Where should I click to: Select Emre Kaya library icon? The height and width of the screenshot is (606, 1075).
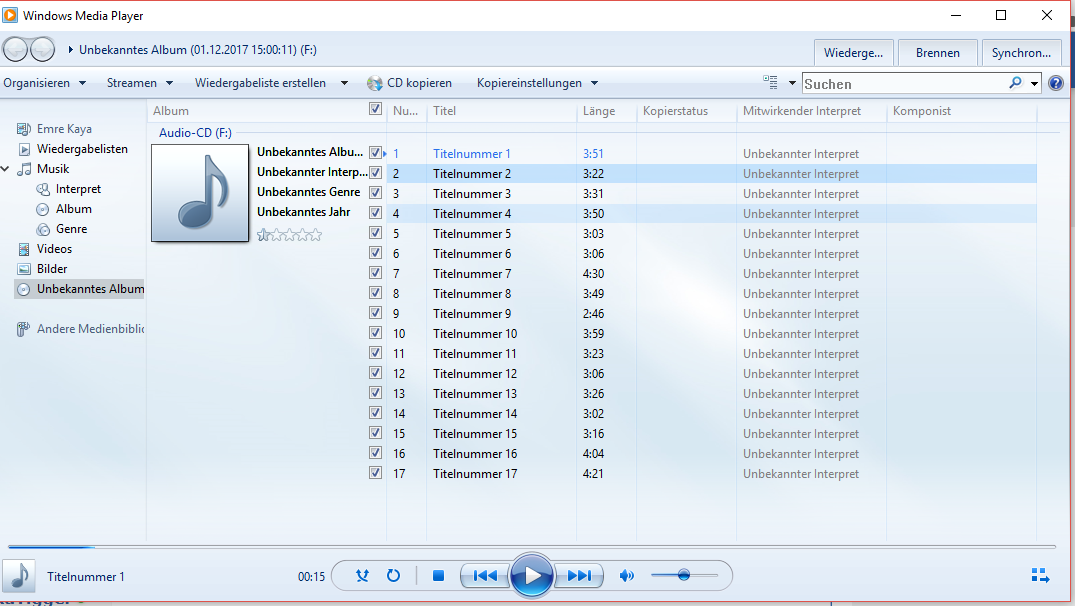[23, 129]
